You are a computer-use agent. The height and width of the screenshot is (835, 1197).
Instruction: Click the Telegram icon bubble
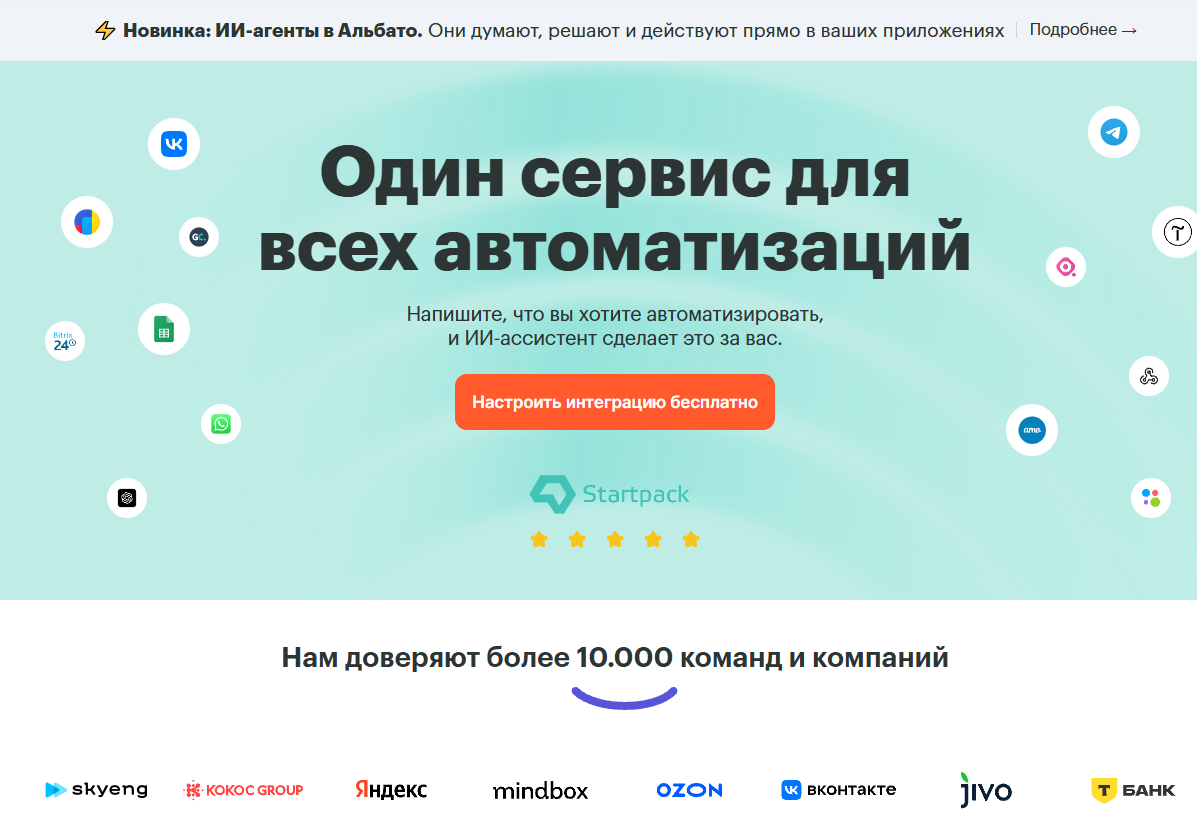pos(1114,132)
